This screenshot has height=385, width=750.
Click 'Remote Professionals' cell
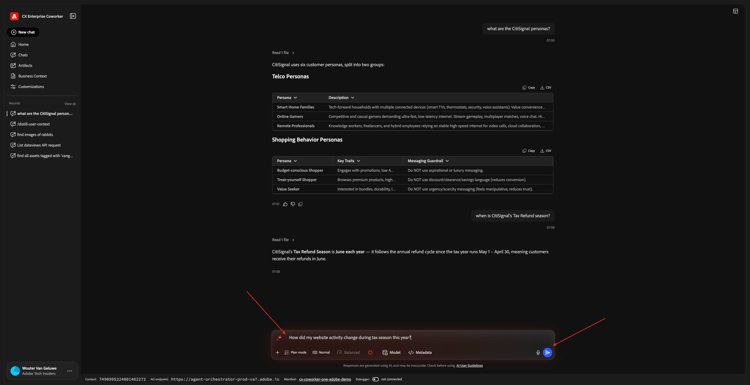point(296,126)
